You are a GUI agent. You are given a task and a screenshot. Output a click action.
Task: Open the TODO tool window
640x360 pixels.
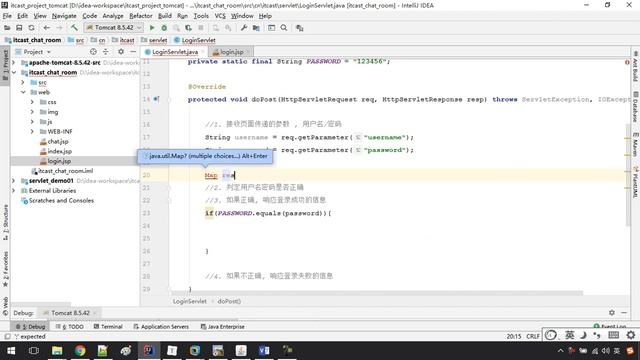tap(70, 327)
